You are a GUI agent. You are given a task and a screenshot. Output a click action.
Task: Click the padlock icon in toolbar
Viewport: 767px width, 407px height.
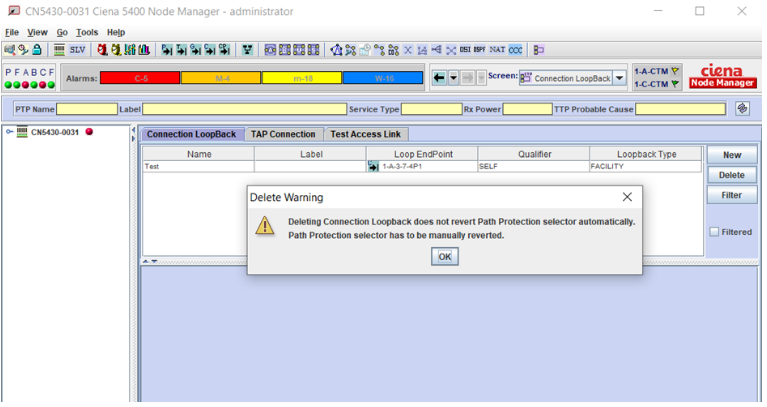[x=36, y=49]
